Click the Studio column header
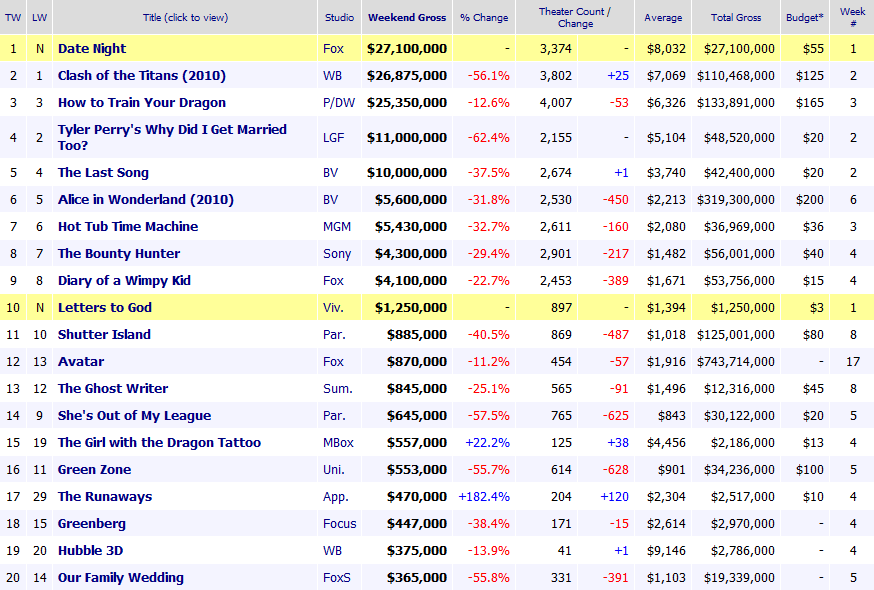 [339, 17]
